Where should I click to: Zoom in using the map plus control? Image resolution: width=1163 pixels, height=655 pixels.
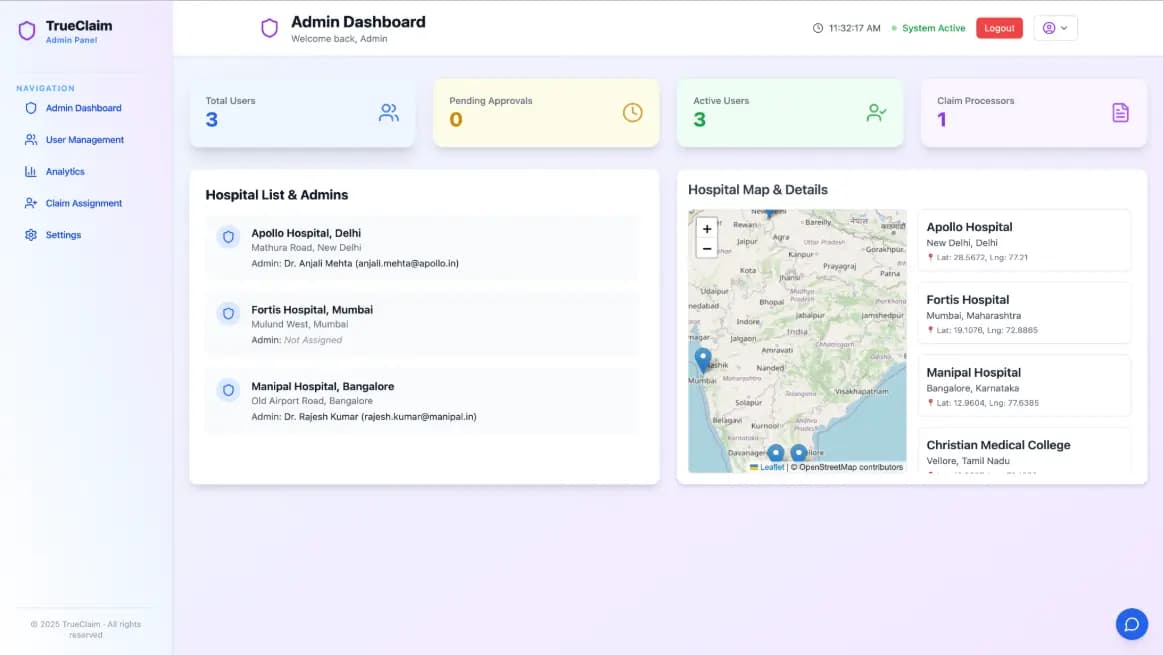pos(707,228)
